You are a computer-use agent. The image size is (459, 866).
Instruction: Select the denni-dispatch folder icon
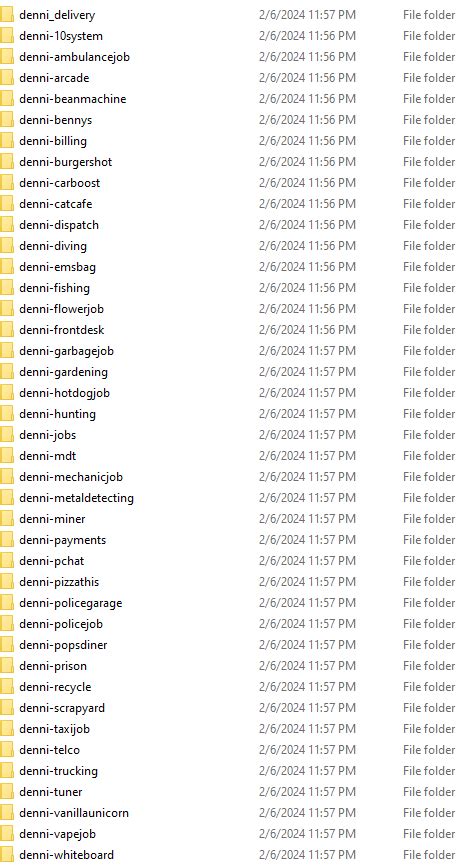[7, 225]
